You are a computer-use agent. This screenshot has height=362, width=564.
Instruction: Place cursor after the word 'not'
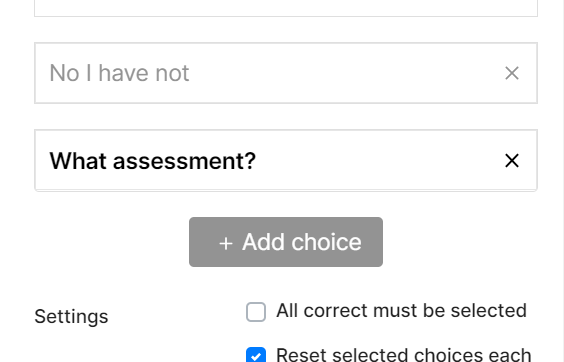point(190,73)
